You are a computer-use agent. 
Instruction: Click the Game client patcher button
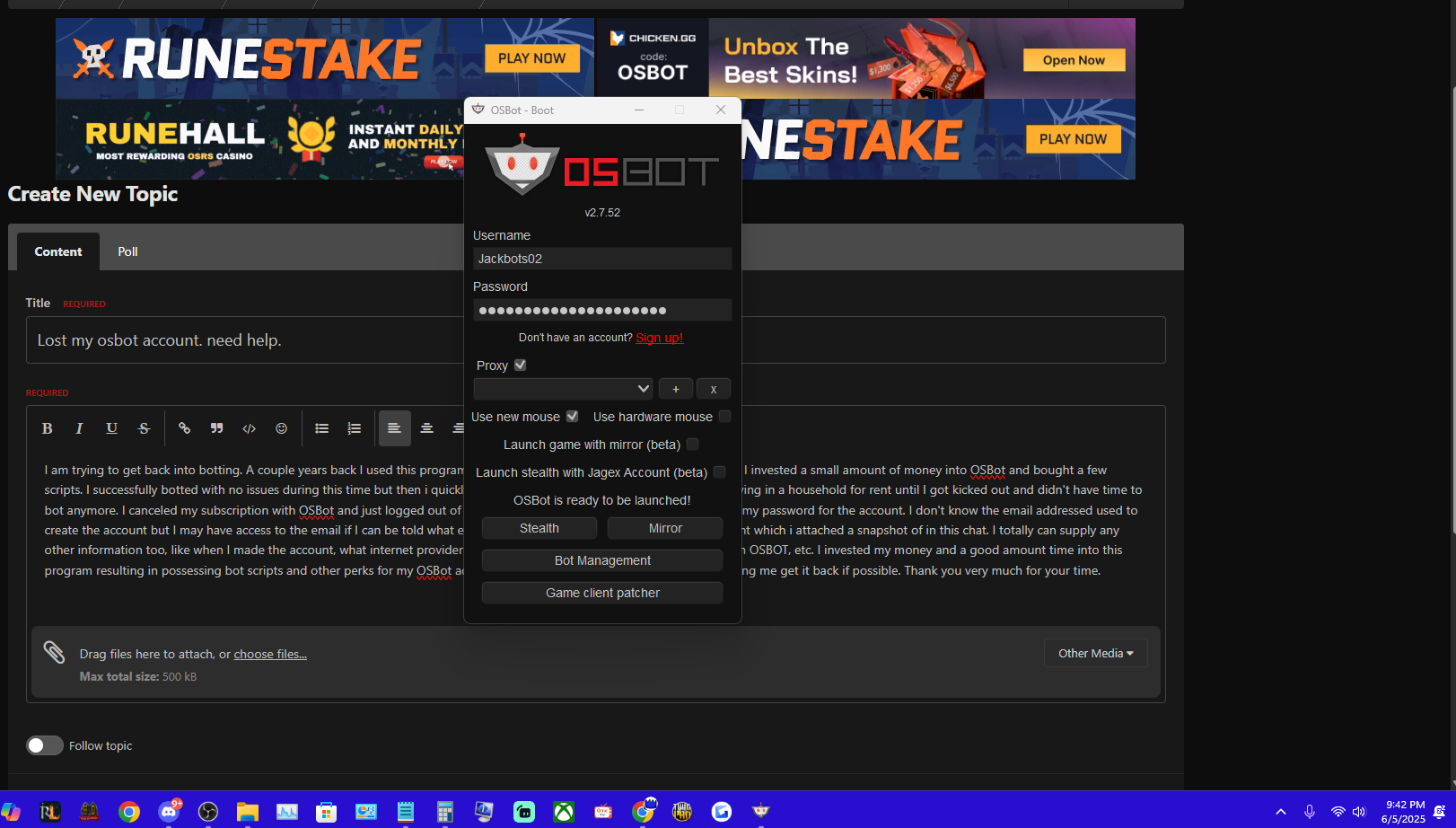(602, 593)
